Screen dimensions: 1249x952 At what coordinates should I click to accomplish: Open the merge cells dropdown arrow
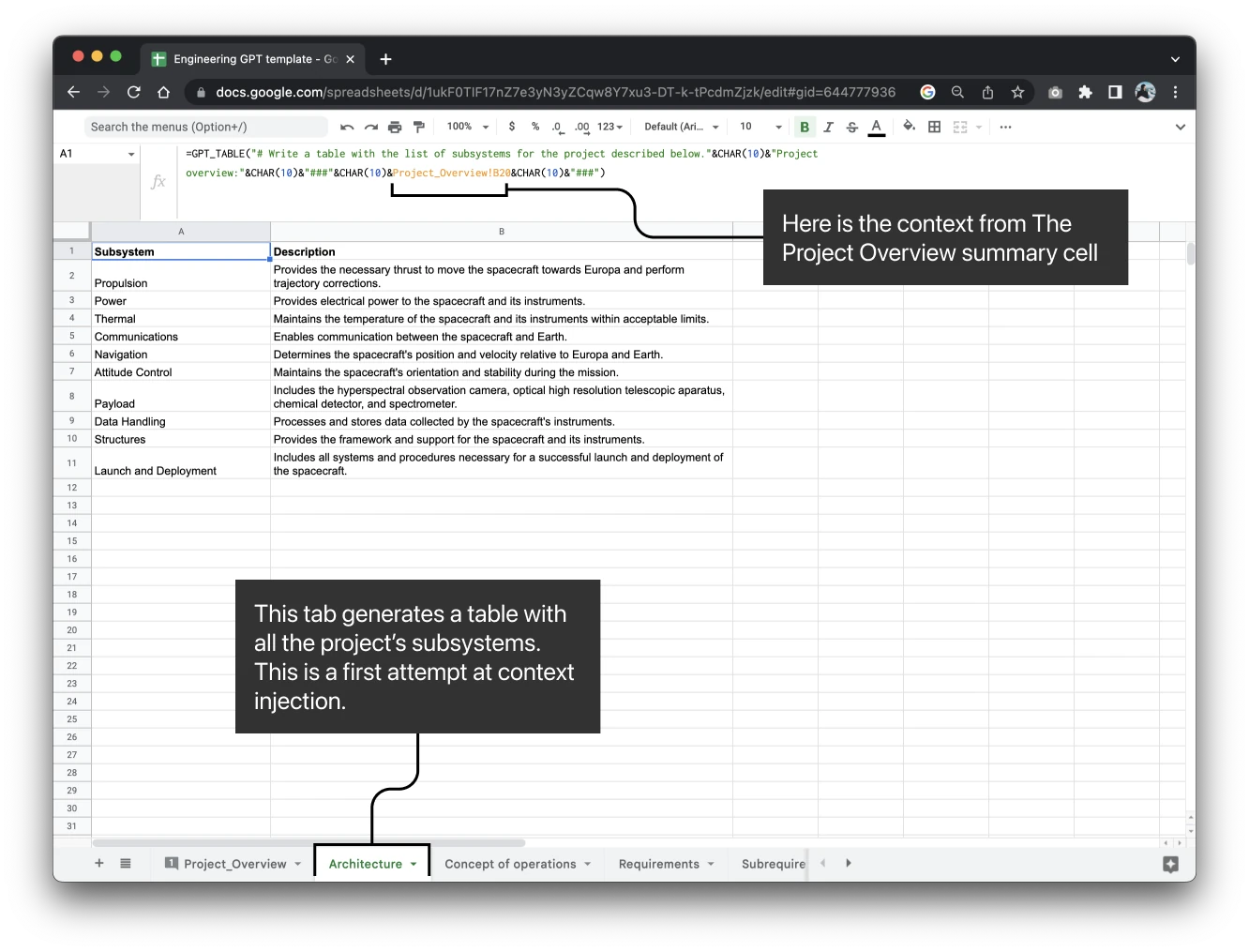(x=979, y=127)
